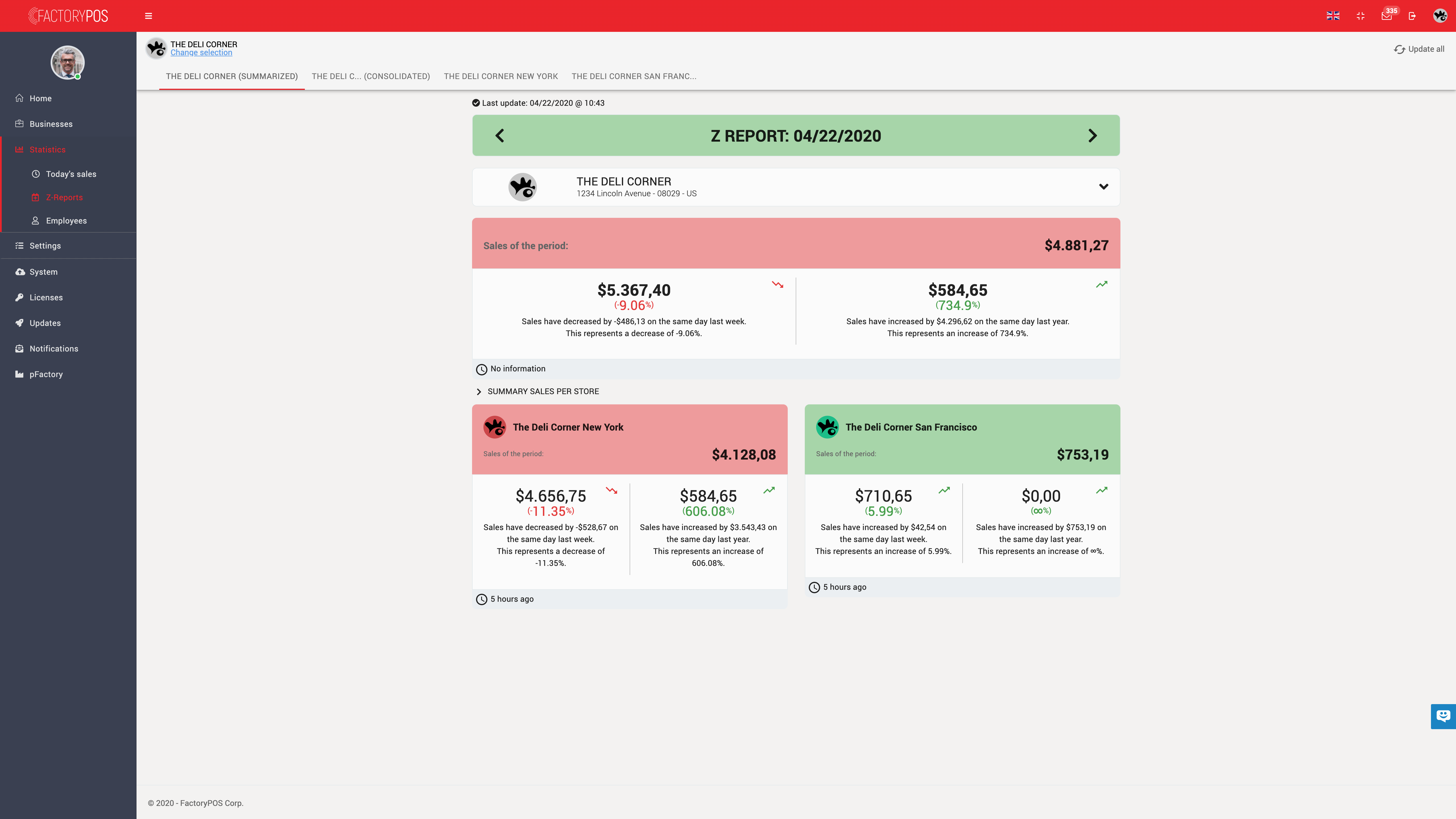The image size is (1456, 819).
Task: Open The Deli Corner San Francisco card
Action: (x=911, y=427)
